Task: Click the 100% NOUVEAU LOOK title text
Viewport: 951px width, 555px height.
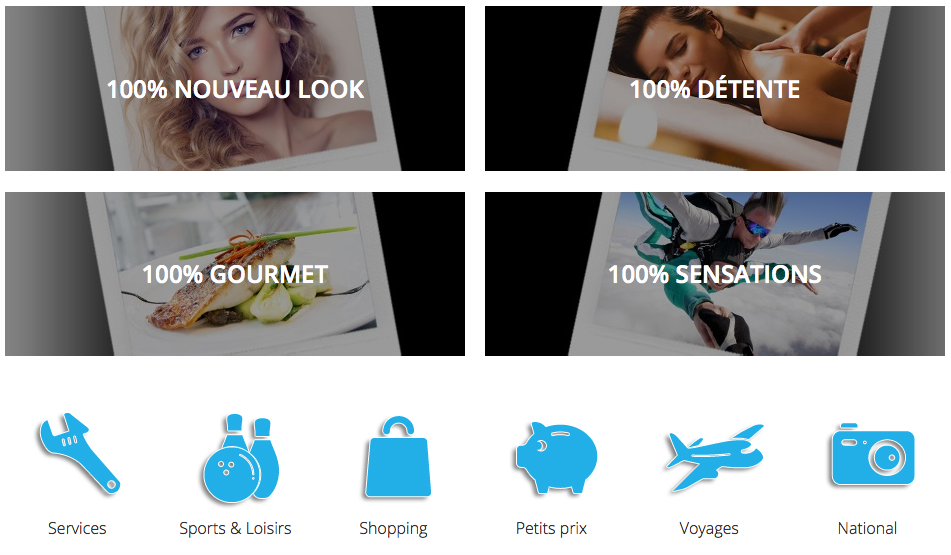Action: [235, 89]
